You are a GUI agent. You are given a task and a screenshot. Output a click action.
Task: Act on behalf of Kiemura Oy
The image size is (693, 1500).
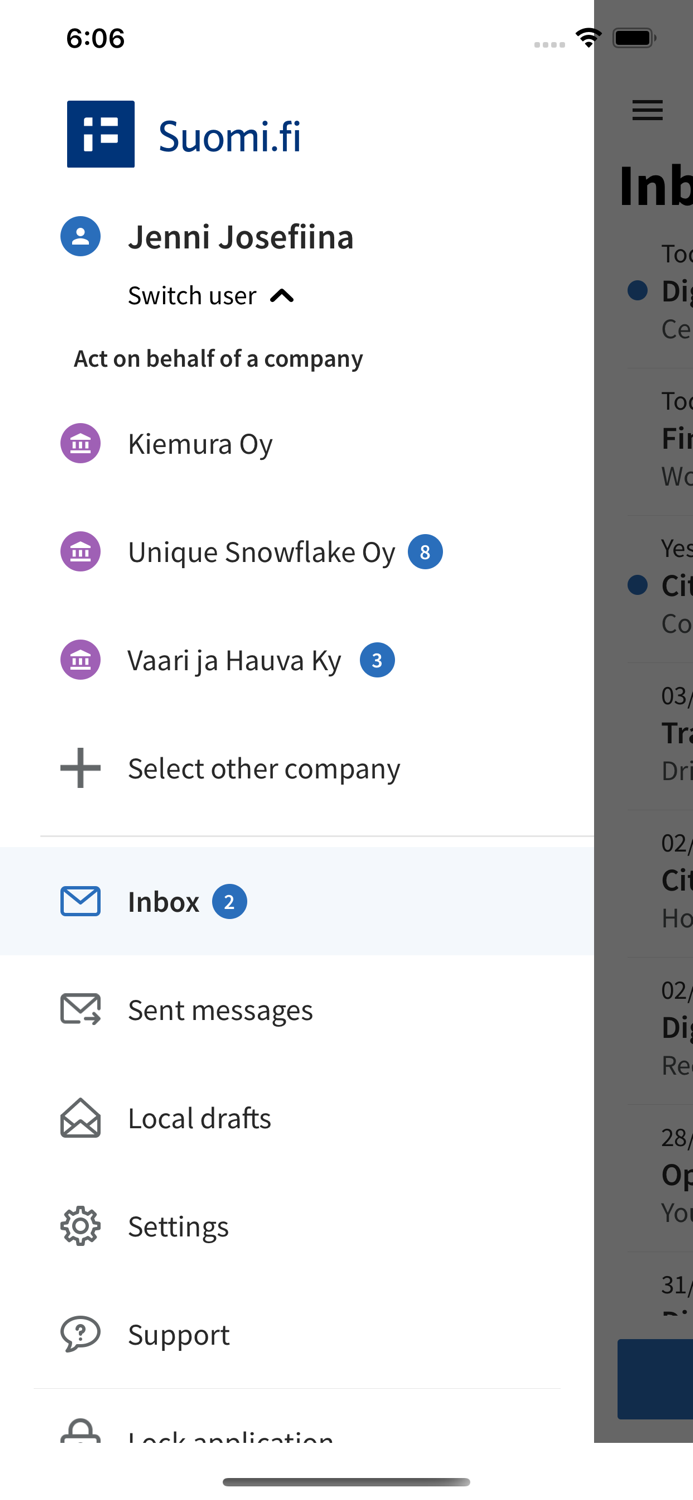coord(200,443)
